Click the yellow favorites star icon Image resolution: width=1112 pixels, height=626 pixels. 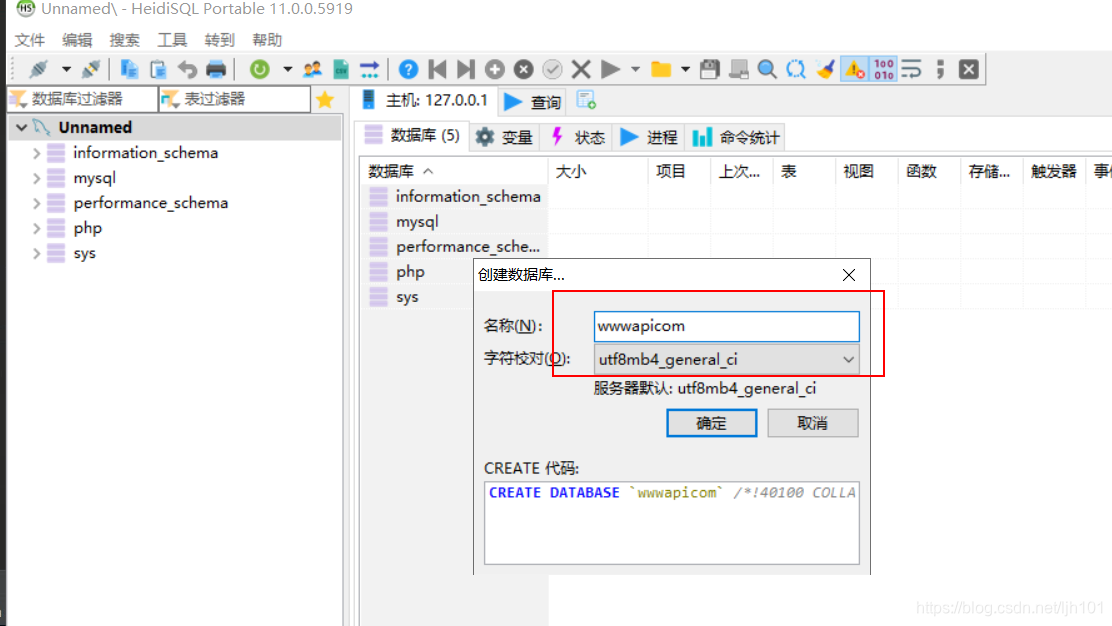326,99
